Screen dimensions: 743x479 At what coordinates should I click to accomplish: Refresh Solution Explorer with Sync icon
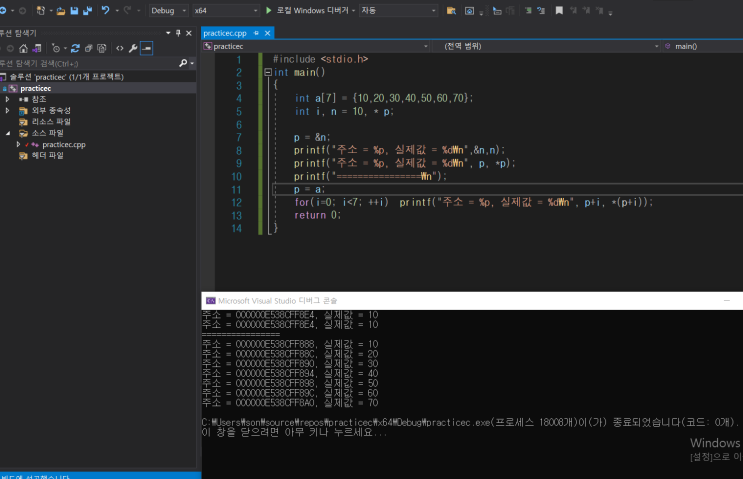click(75, 48)
